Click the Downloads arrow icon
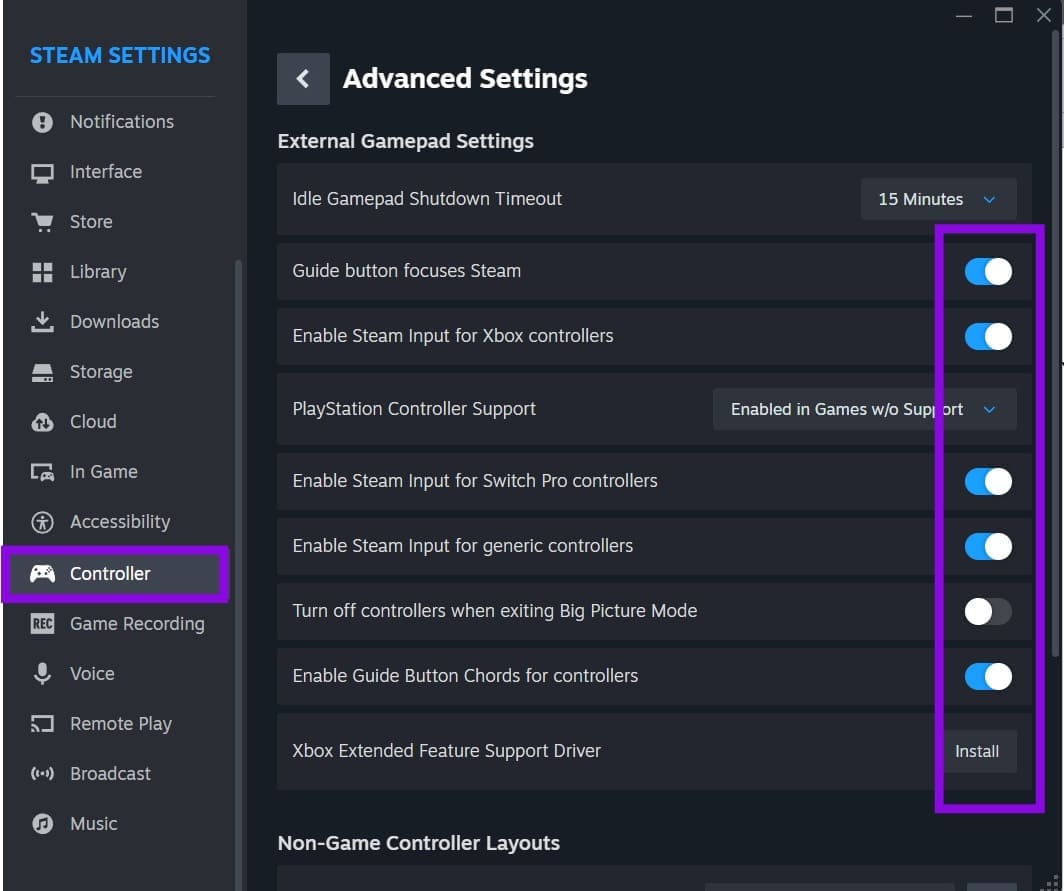Viewport: 1064px width, 891px height. tap(42, 322)
